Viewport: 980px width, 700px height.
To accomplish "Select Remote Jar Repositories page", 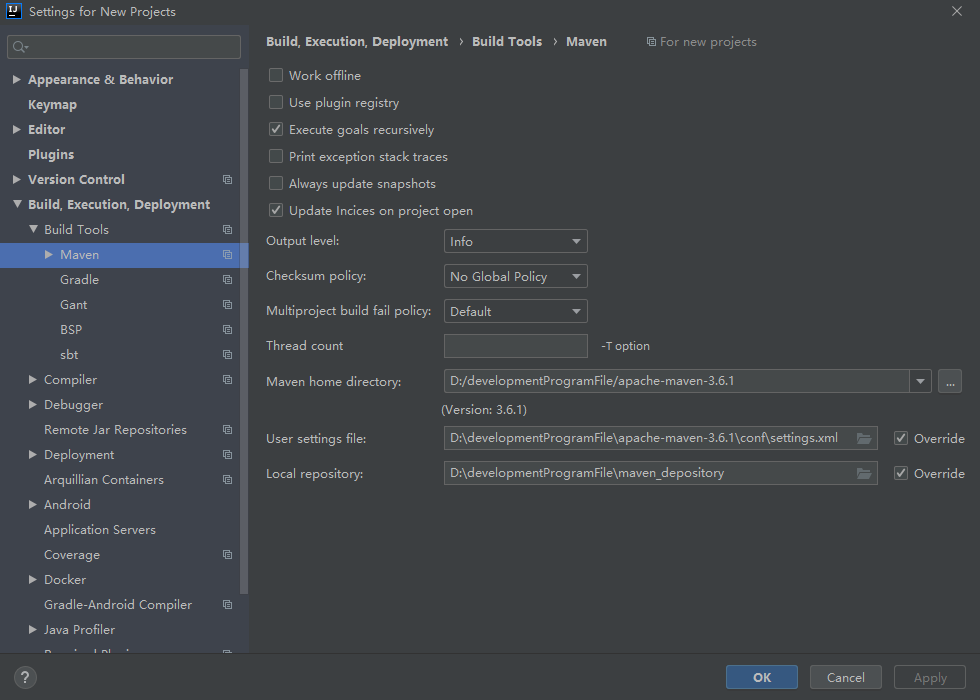I will [x=116, y=429].
